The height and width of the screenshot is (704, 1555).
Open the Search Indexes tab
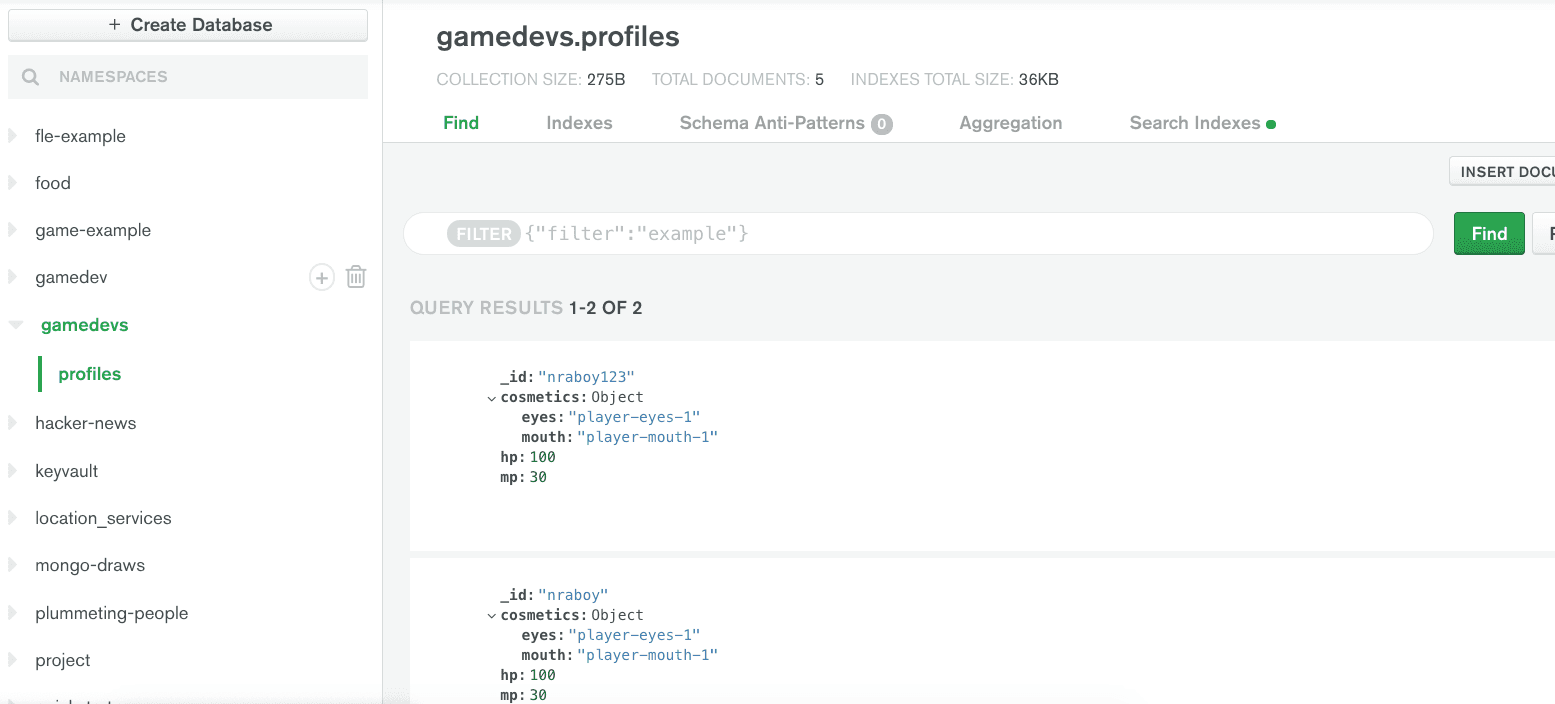[x=1194, y=123]
